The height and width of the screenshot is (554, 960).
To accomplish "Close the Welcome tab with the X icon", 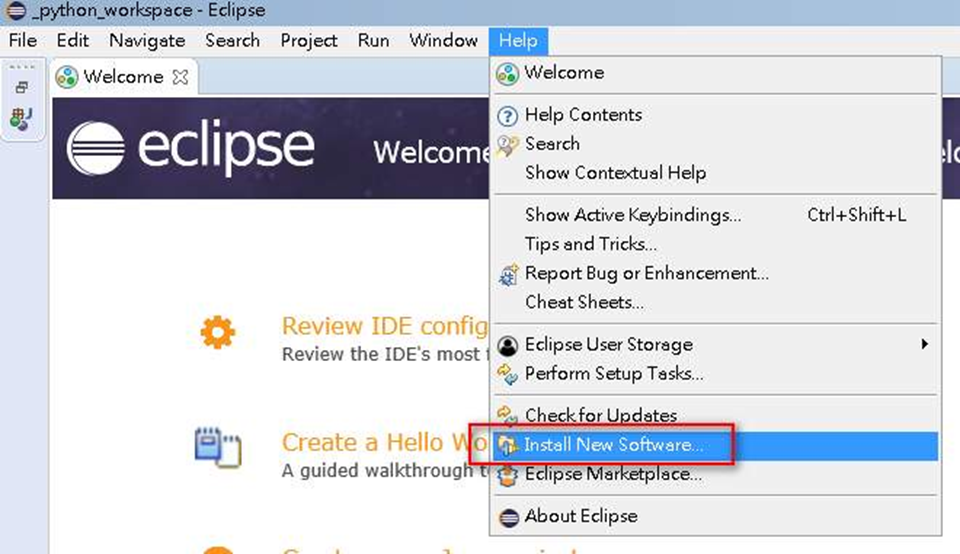I will (x=180, y=77).
